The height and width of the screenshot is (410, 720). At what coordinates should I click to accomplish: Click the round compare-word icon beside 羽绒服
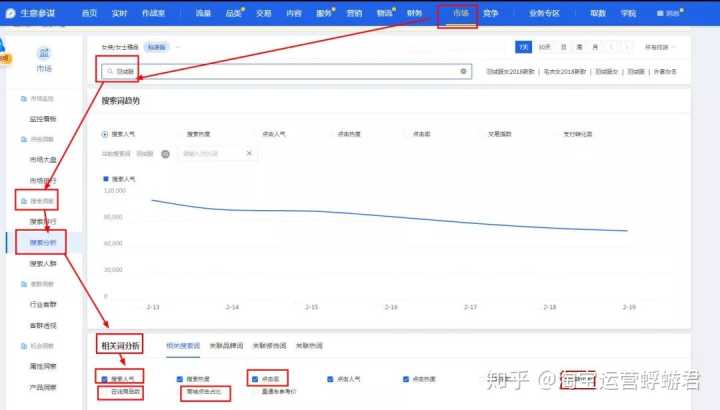pyautogui.click(x=165, y=153)
